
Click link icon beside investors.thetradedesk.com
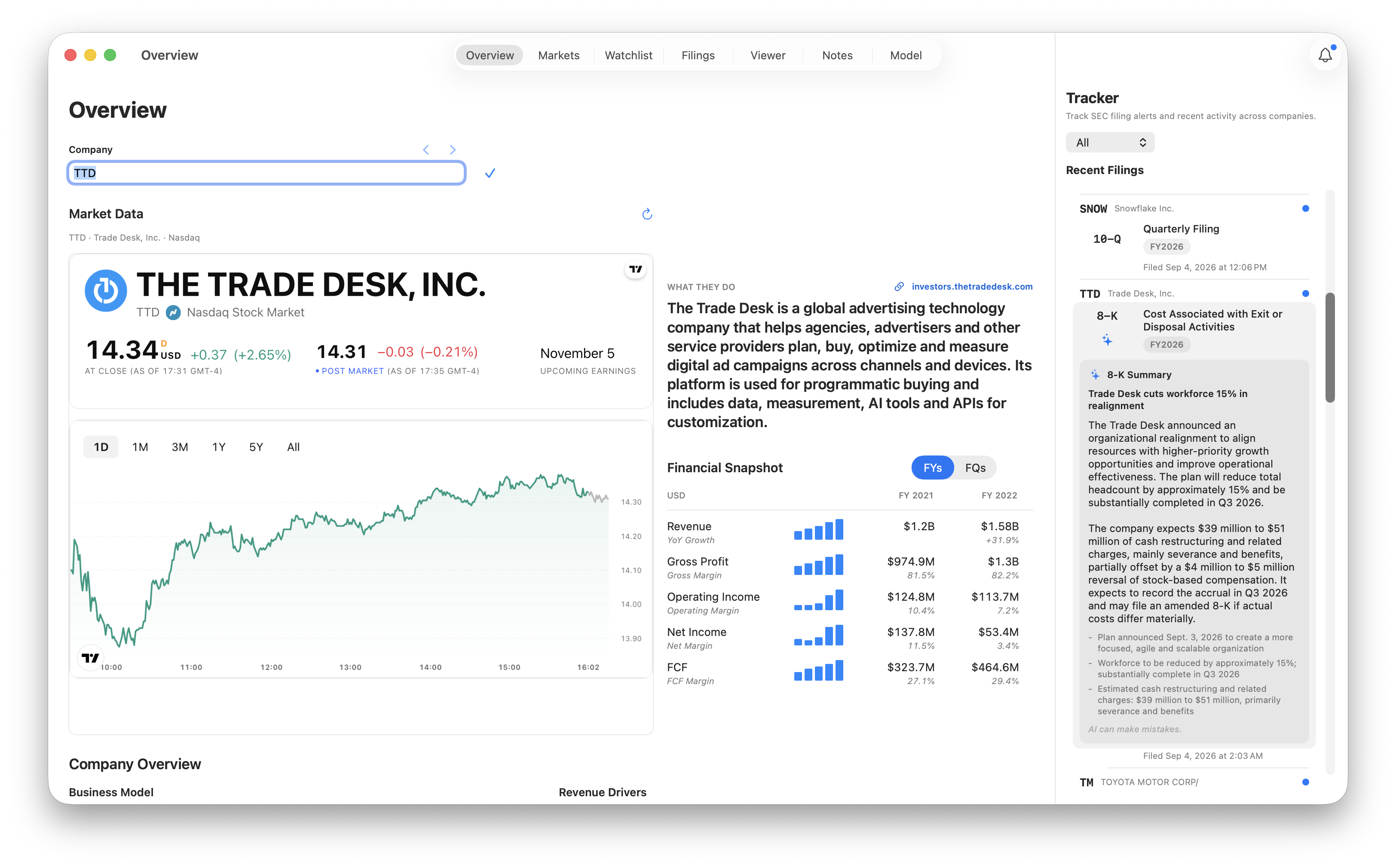(x=899, y=287)
